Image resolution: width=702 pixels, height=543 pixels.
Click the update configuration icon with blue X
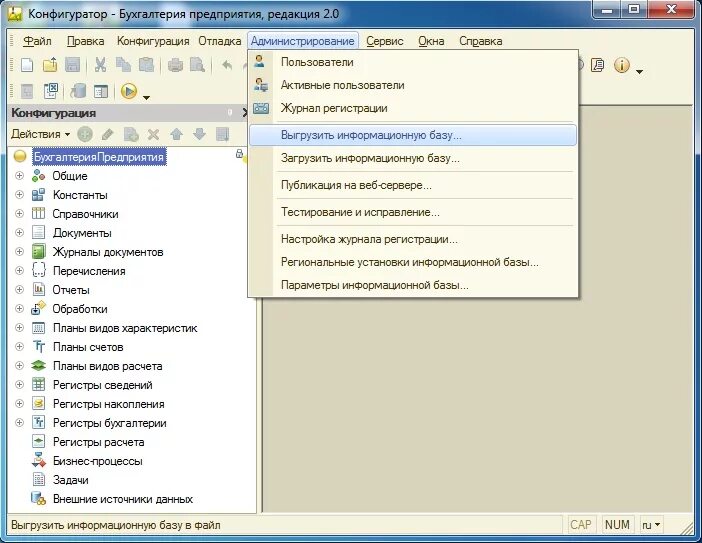pos(51,91)
